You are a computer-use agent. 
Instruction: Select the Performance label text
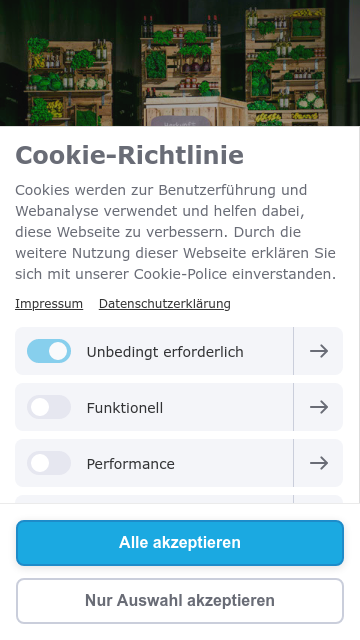click(131, 464)
